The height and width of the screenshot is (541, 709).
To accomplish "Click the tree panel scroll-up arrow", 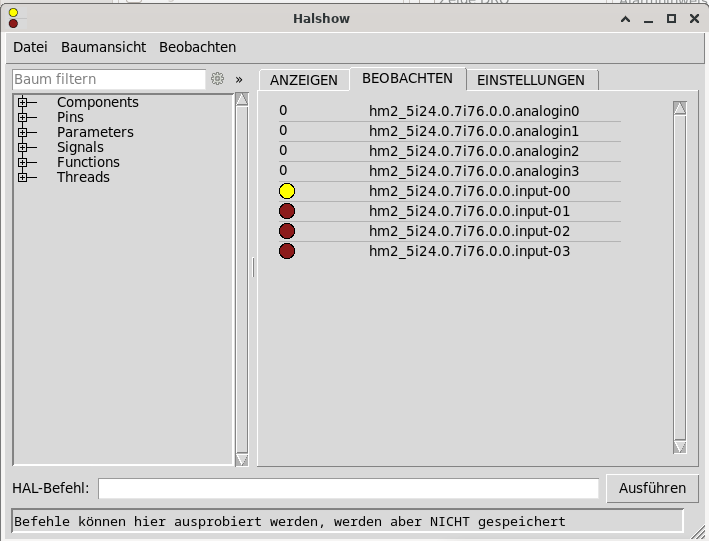I will pyautogui.click(x=242, y=99).
